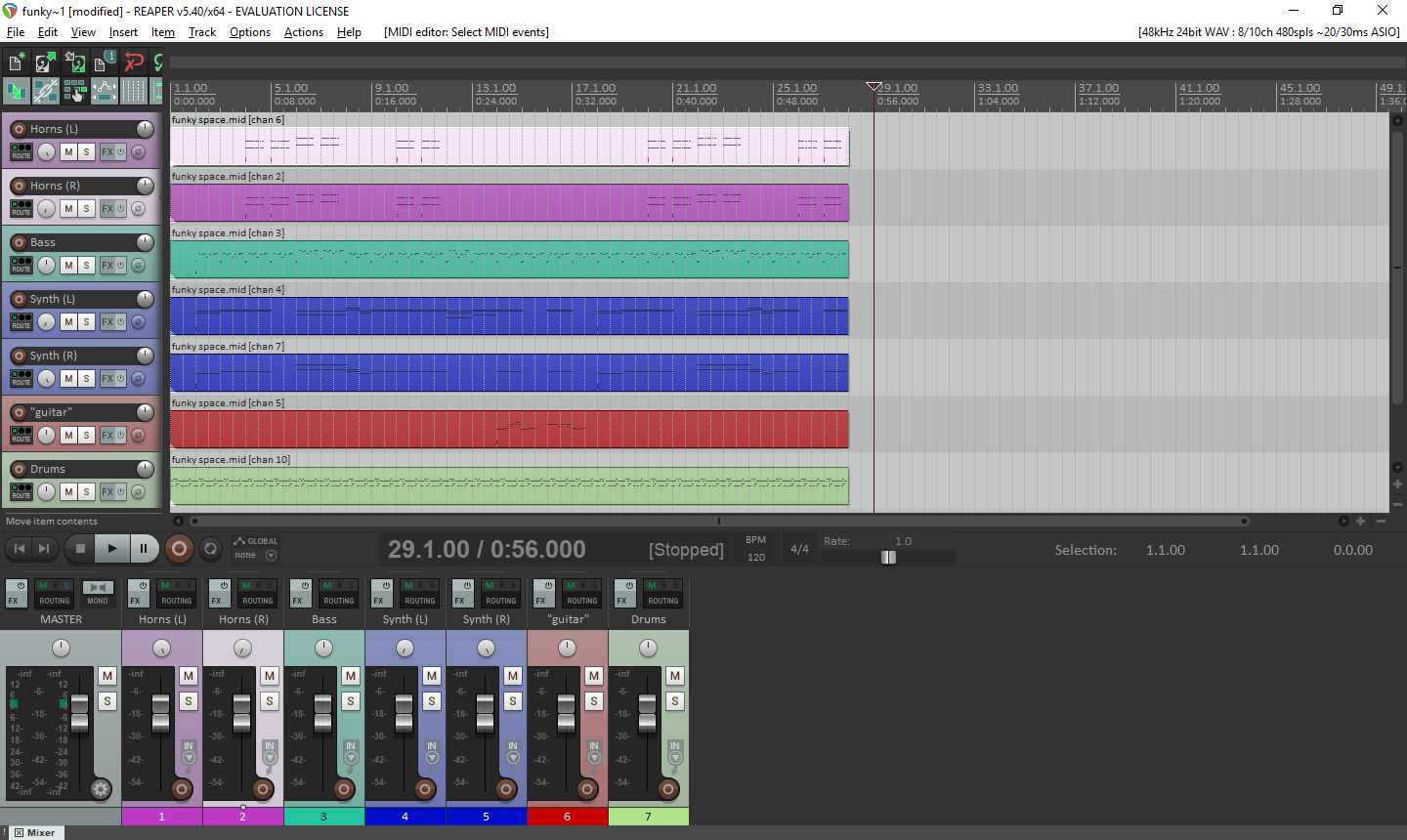This screenshot has width=1407, height=840.
Task: Open ROUTE button on Horns (L) track
Action: coord(21,151)
